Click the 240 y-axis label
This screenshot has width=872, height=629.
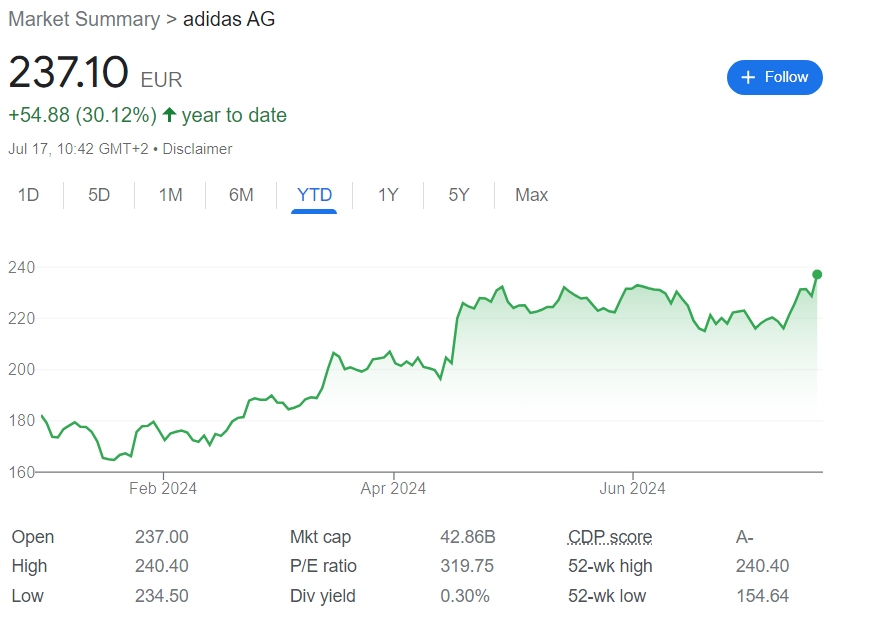coord(22,268)
